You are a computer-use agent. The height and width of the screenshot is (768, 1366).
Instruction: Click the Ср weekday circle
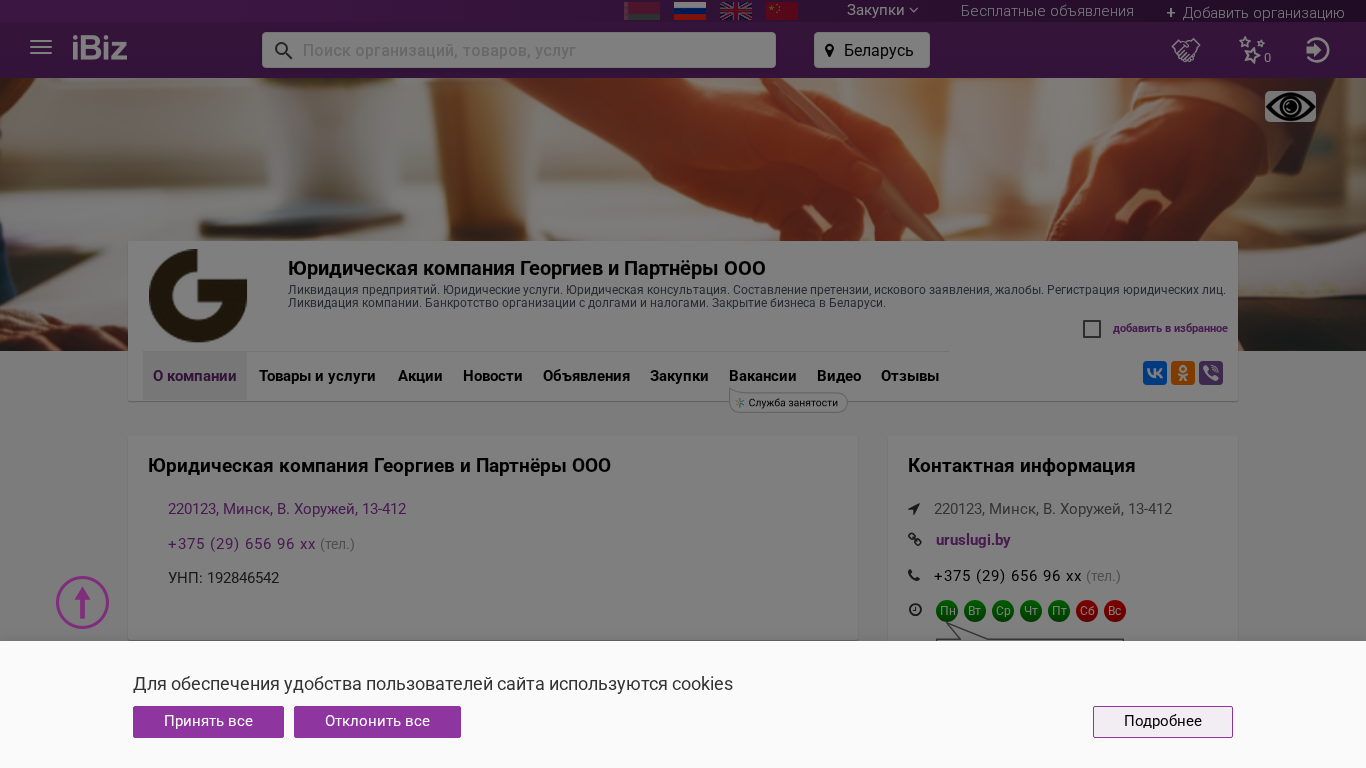pos(1003,611)
